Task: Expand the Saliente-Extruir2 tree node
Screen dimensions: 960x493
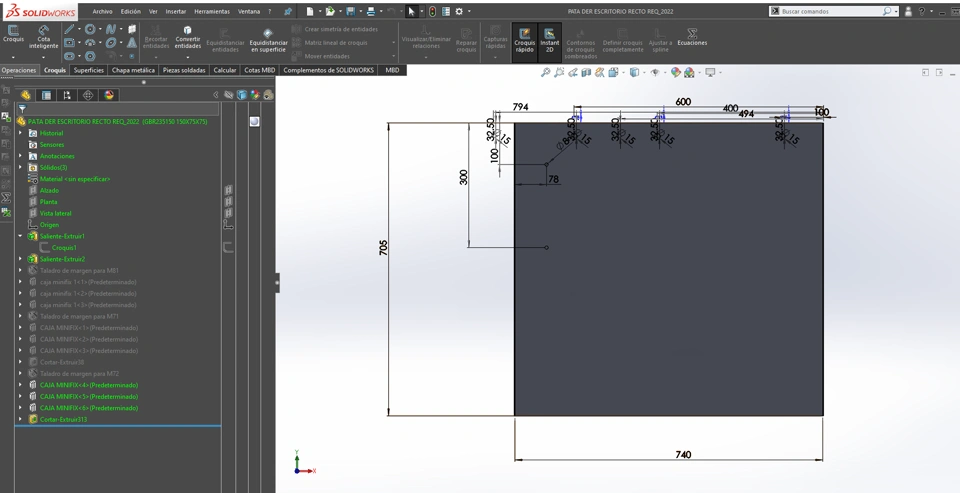Action: [20, 259]
